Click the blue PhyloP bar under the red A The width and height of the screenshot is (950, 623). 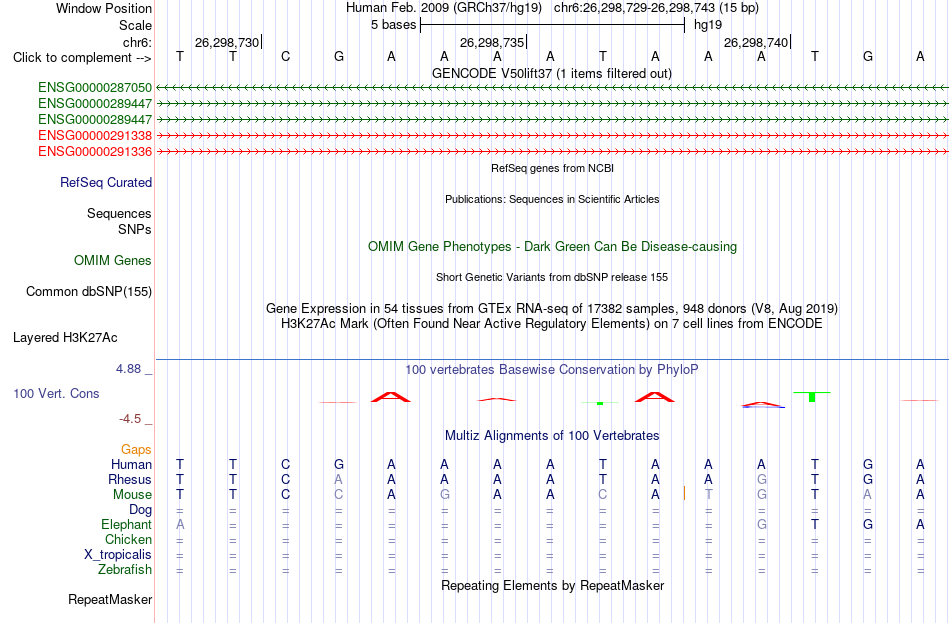[x=763, y=407]
